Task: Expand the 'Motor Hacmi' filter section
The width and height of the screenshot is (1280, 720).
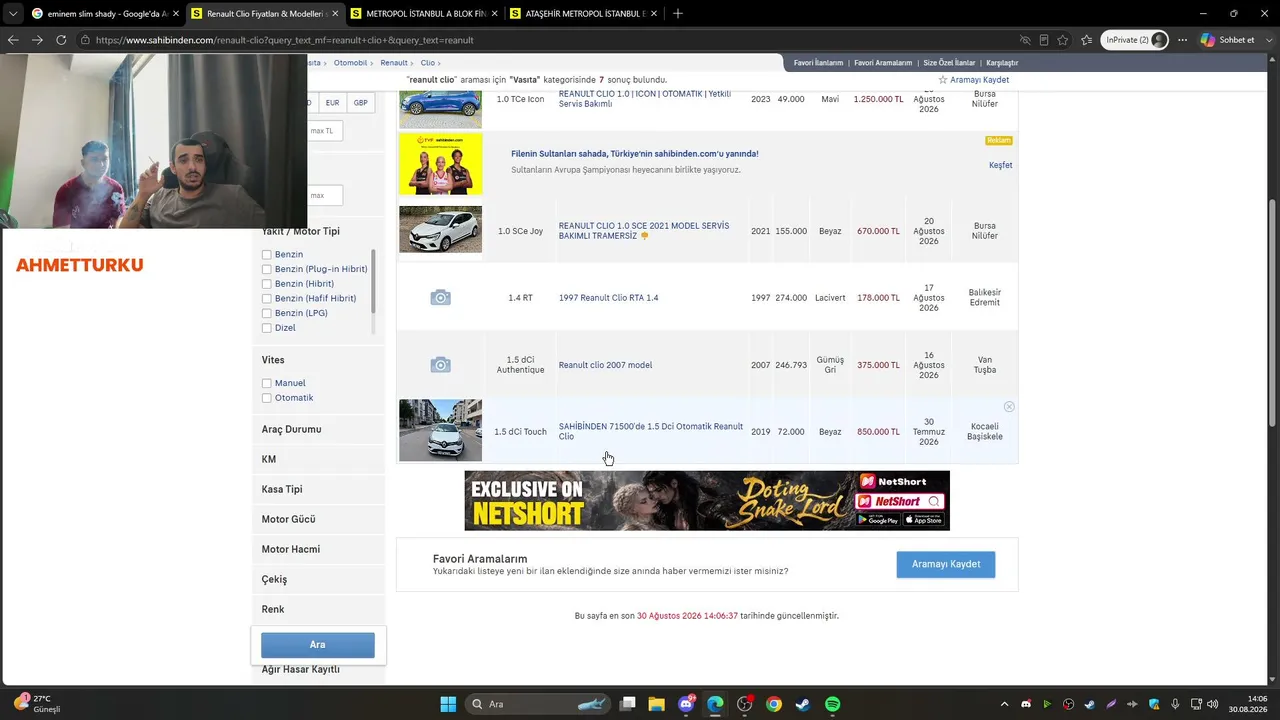Action: (x=318, y=549)
